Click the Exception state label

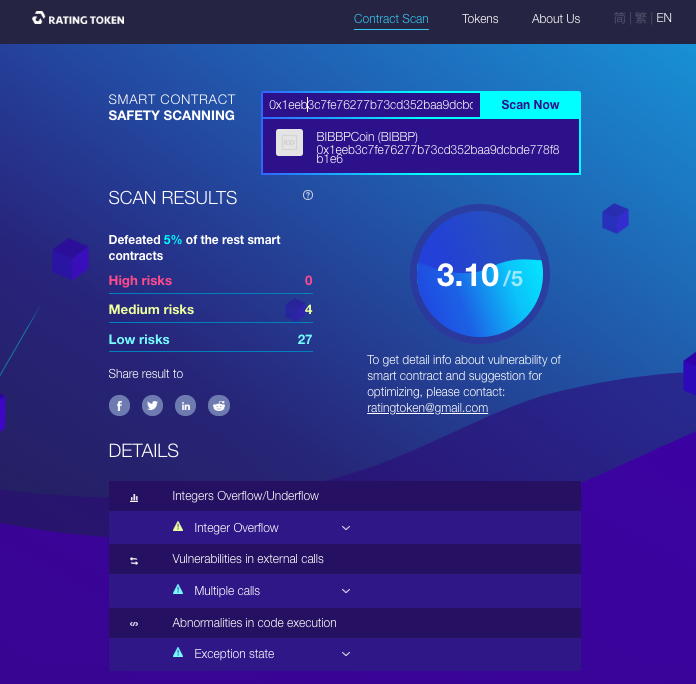pyautogui.click(x=234, y=654)
